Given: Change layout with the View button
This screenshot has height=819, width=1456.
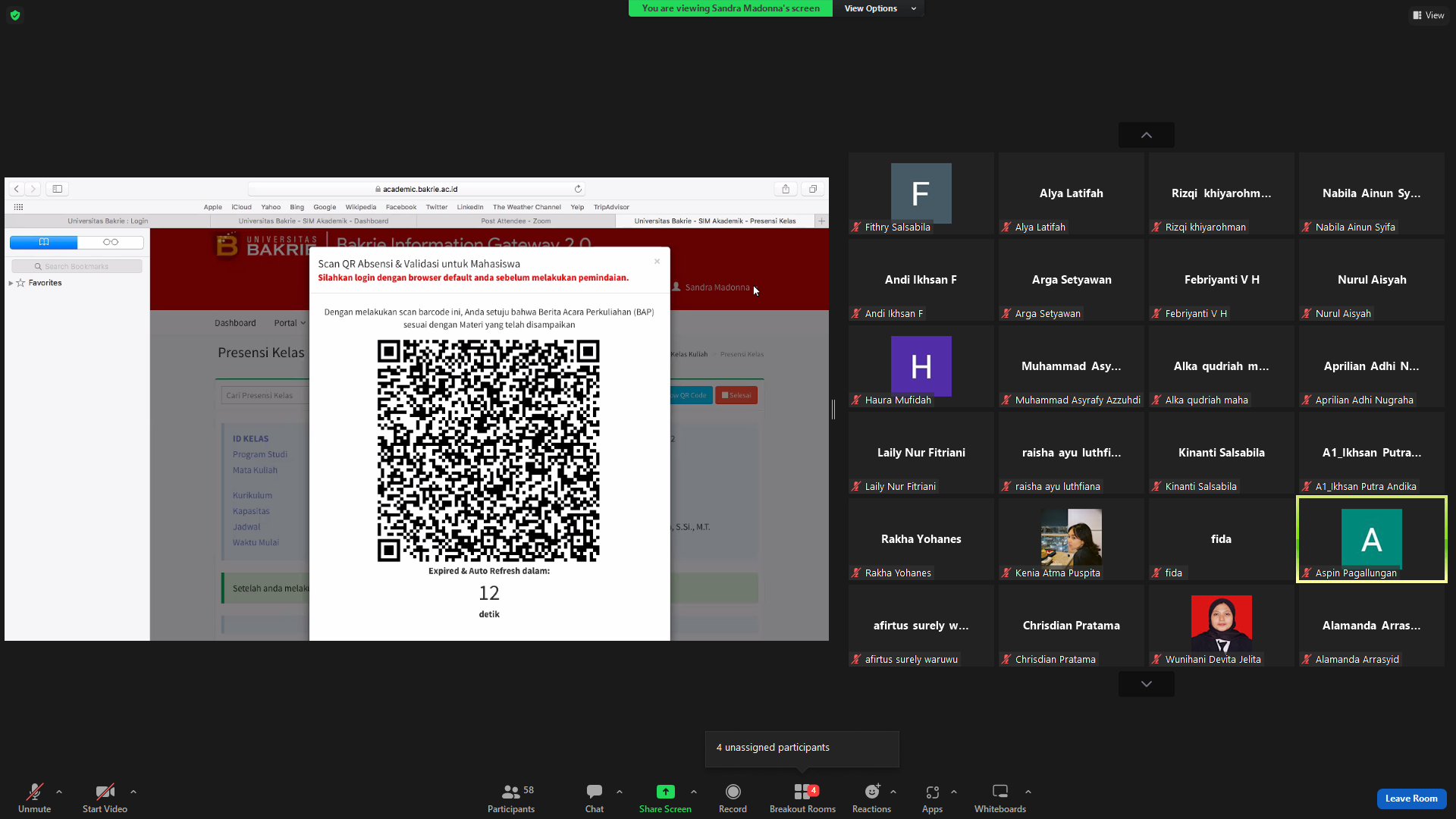Looking at the screenshot, I should pyautogui.click(x=1429, y=15).
